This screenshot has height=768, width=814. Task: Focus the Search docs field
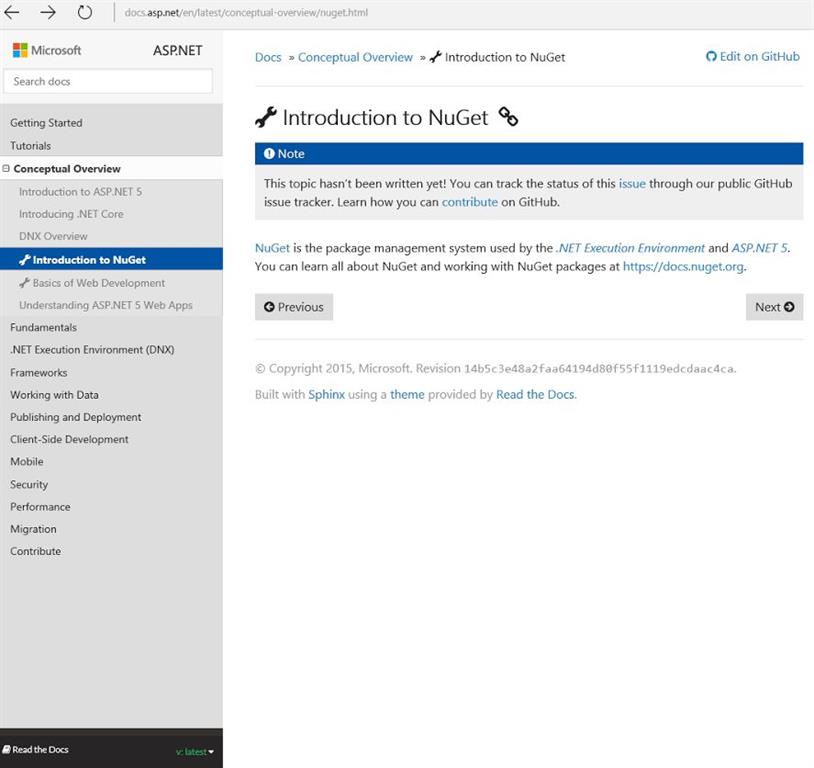(108, 82)
